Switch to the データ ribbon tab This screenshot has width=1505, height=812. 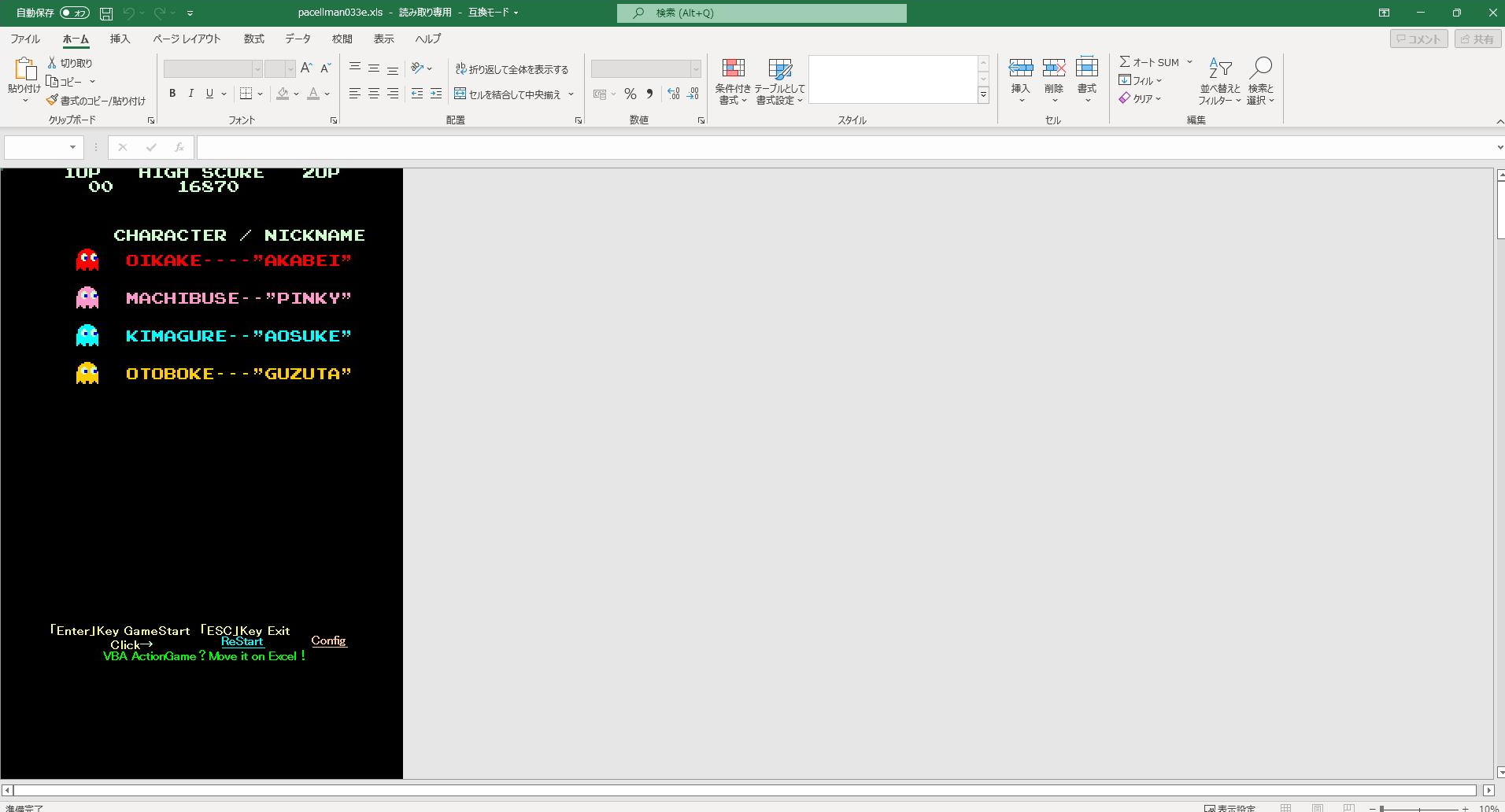click(297, 39)
